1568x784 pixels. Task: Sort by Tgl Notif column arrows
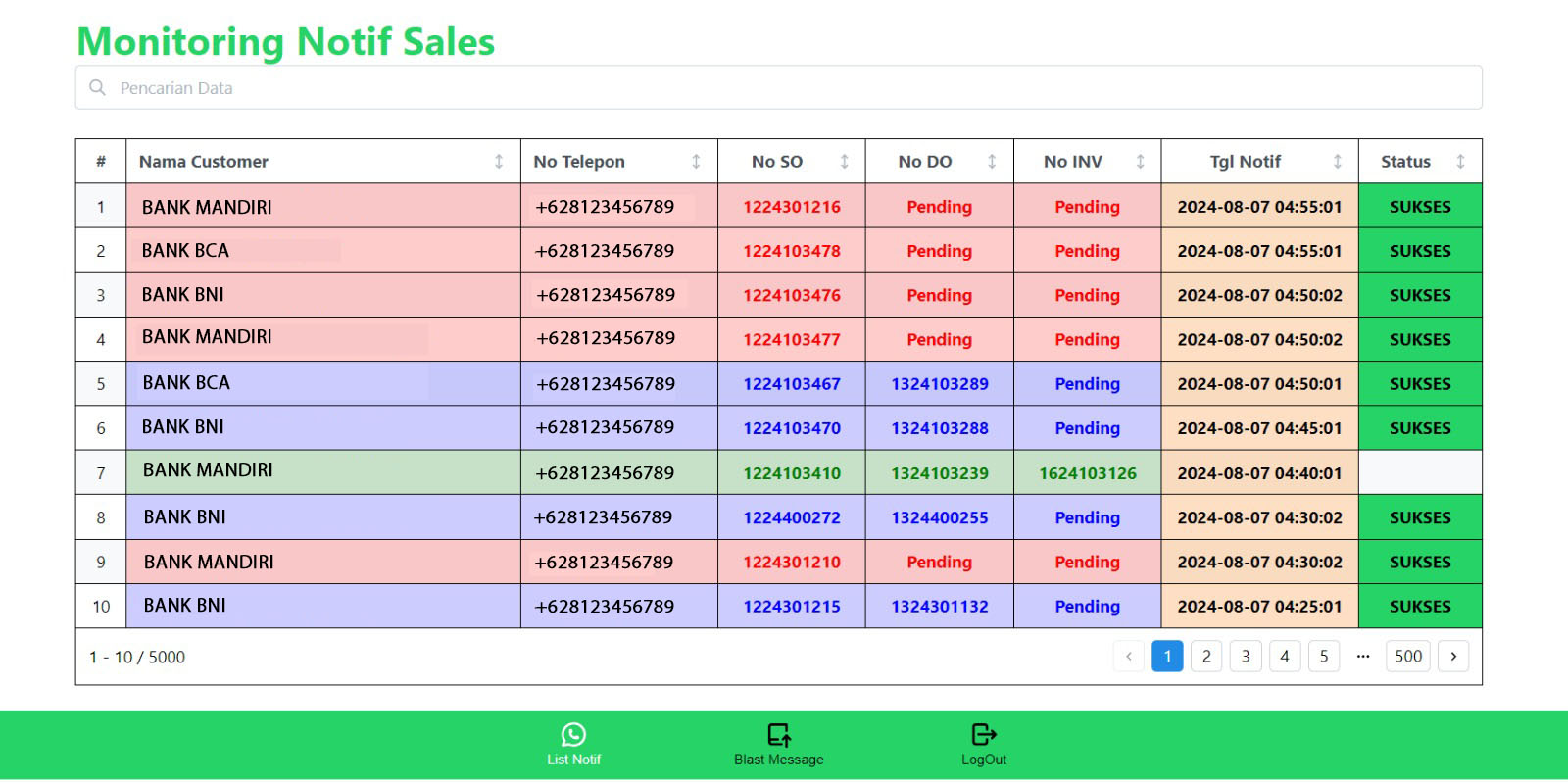pos(1337,162)
